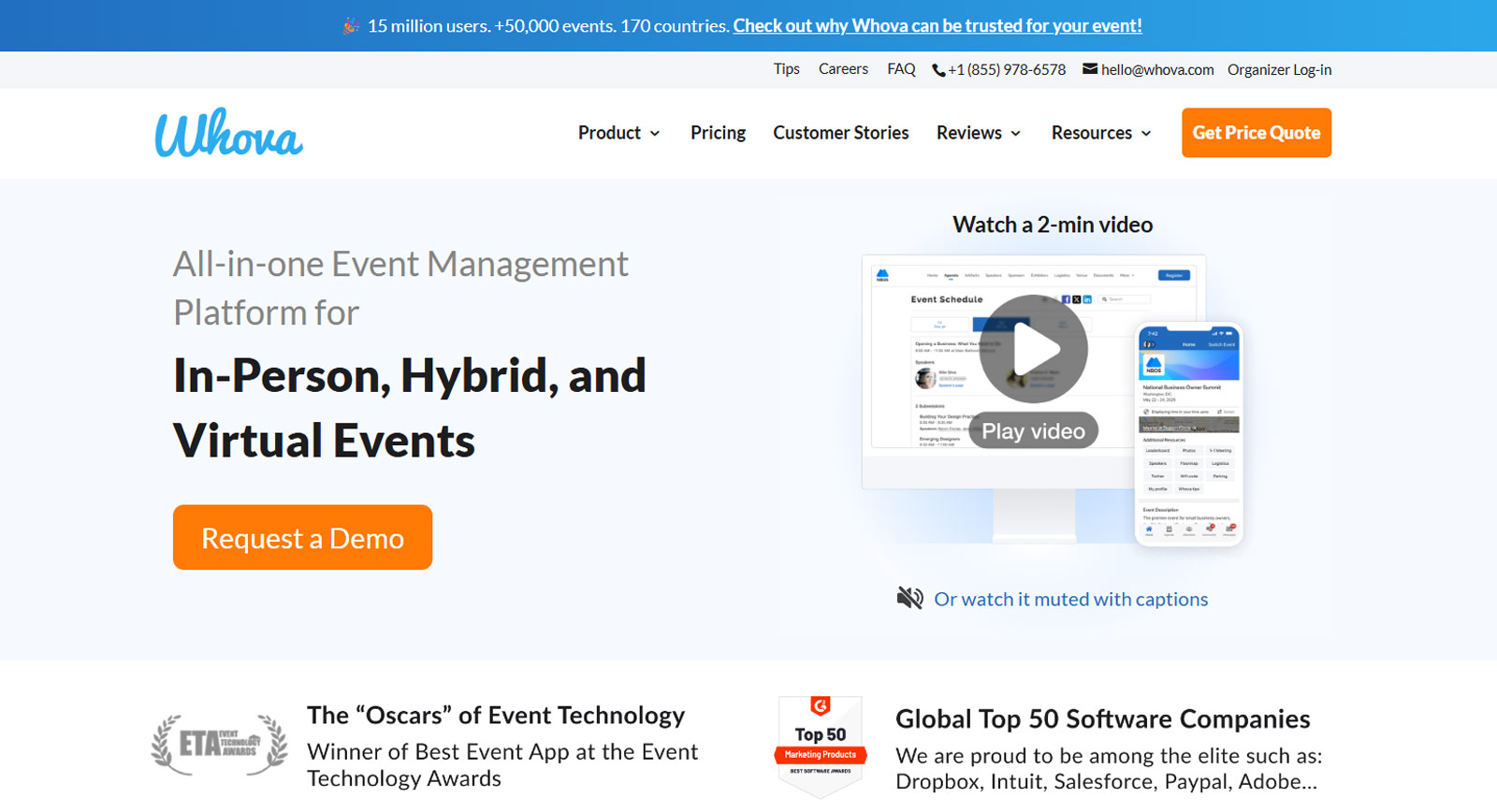The height and width of the screenshot is (812, 1497).
Task: Click the ETA awards laurel badge
Action: [x=220, y=745]
